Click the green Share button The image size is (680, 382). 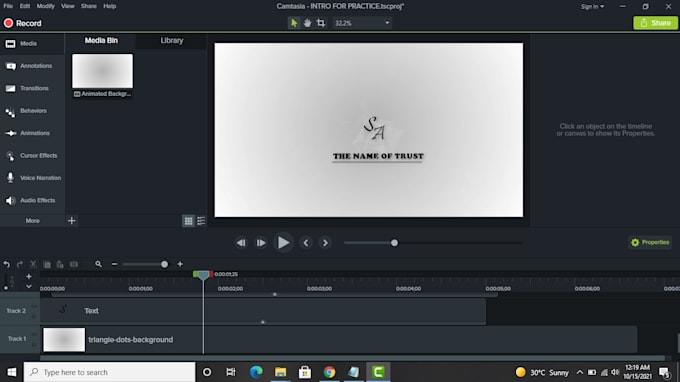655,23
